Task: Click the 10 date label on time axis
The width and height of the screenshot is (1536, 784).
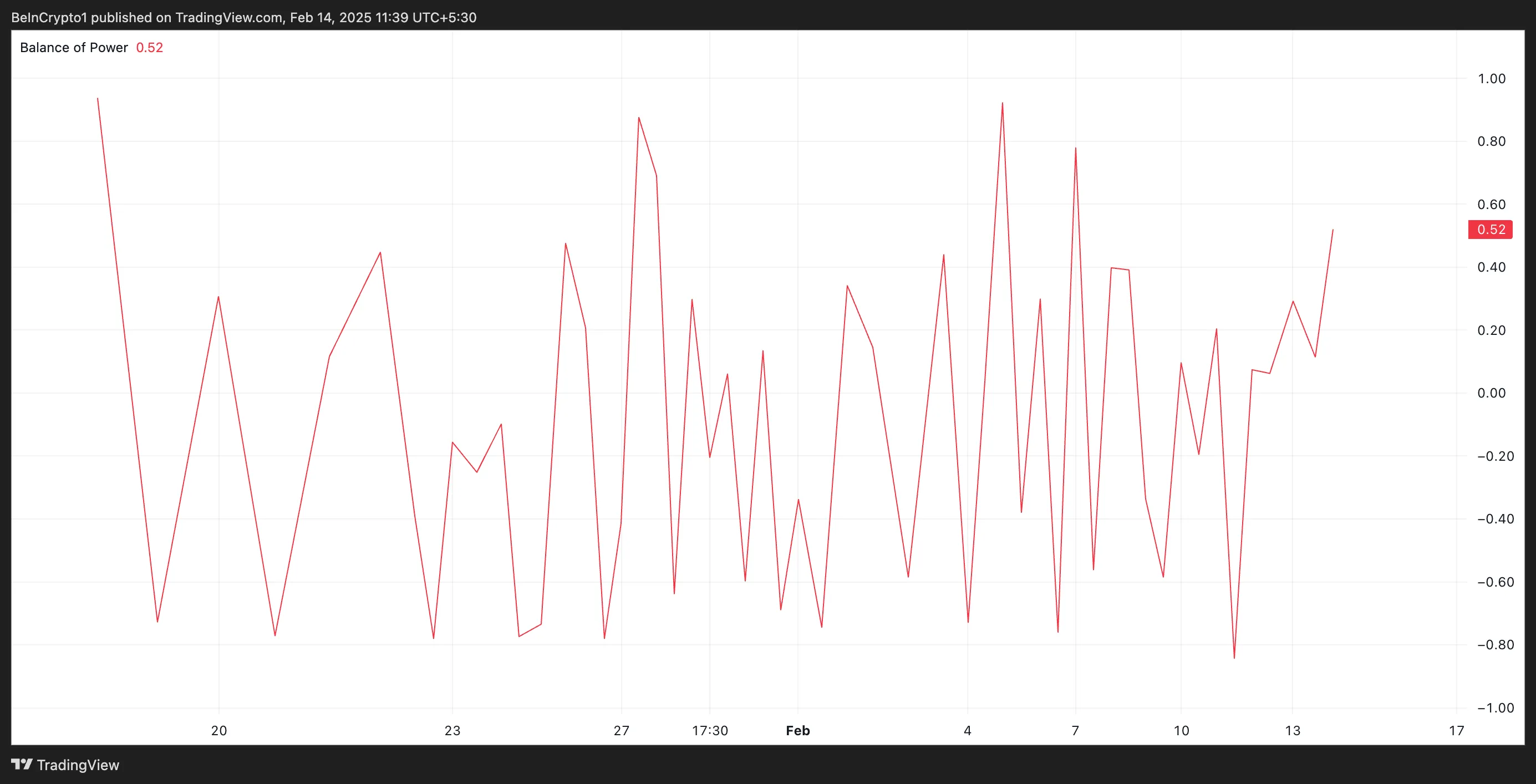Action: coord(1181,730)
